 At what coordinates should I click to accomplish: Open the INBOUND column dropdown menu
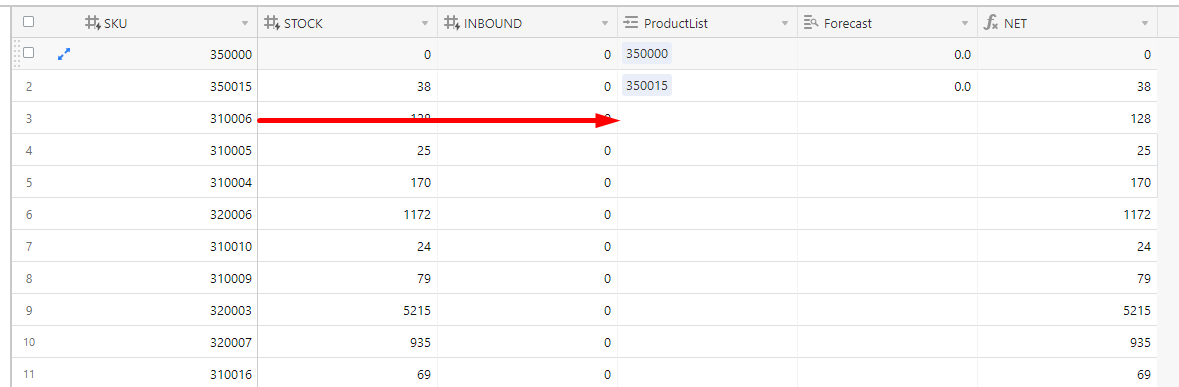point(605,24)
